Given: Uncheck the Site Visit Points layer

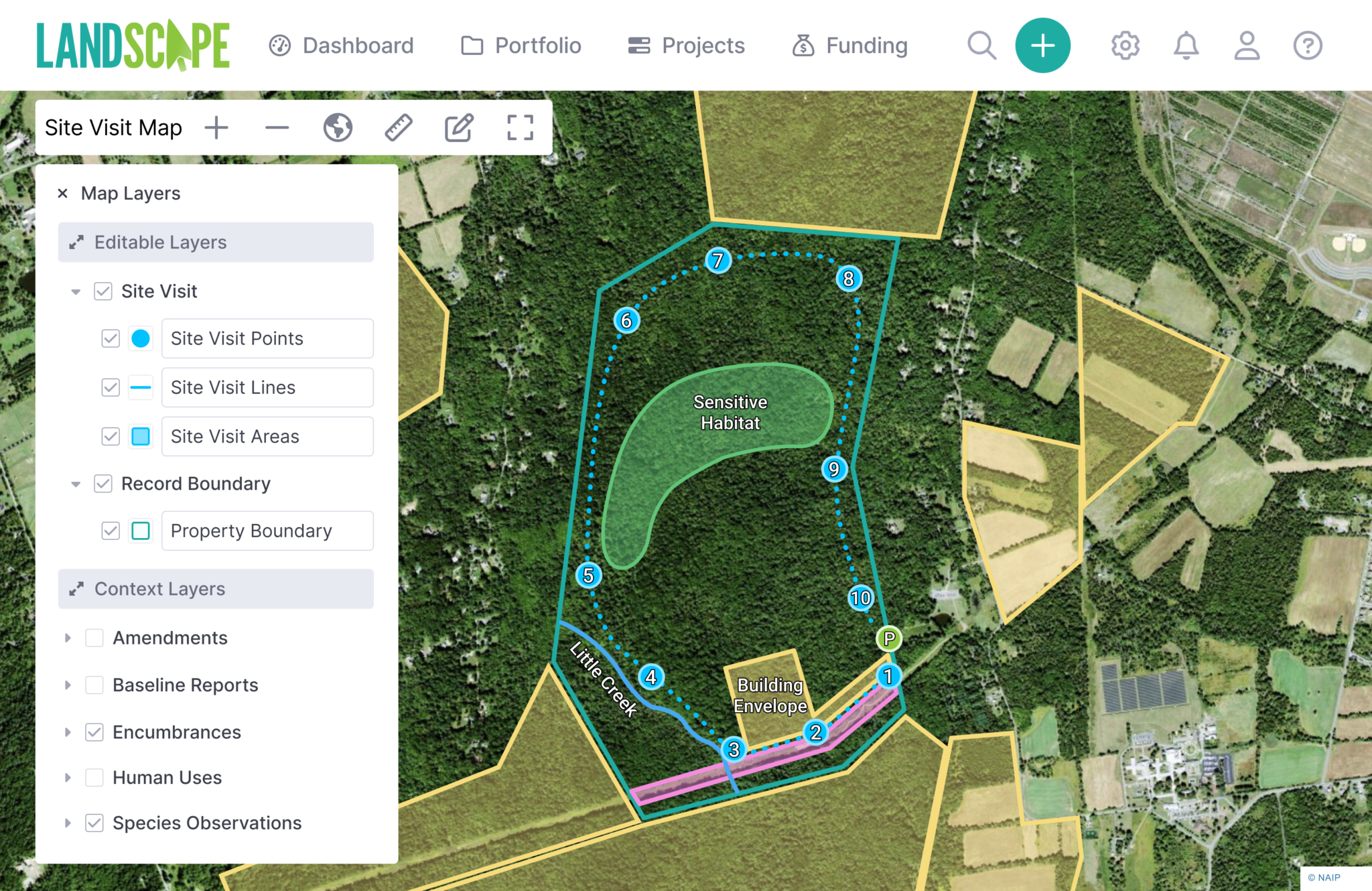Looking at the screenshot, I should click(111, 338).
